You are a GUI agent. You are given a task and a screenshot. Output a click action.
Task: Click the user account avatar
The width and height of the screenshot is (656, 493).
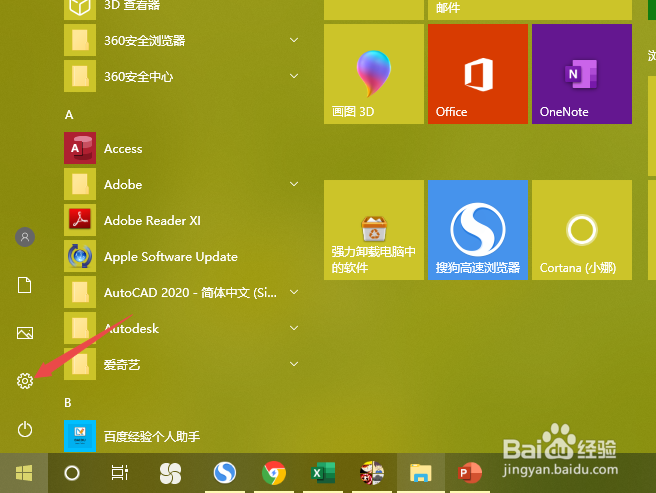click(25, 237)
